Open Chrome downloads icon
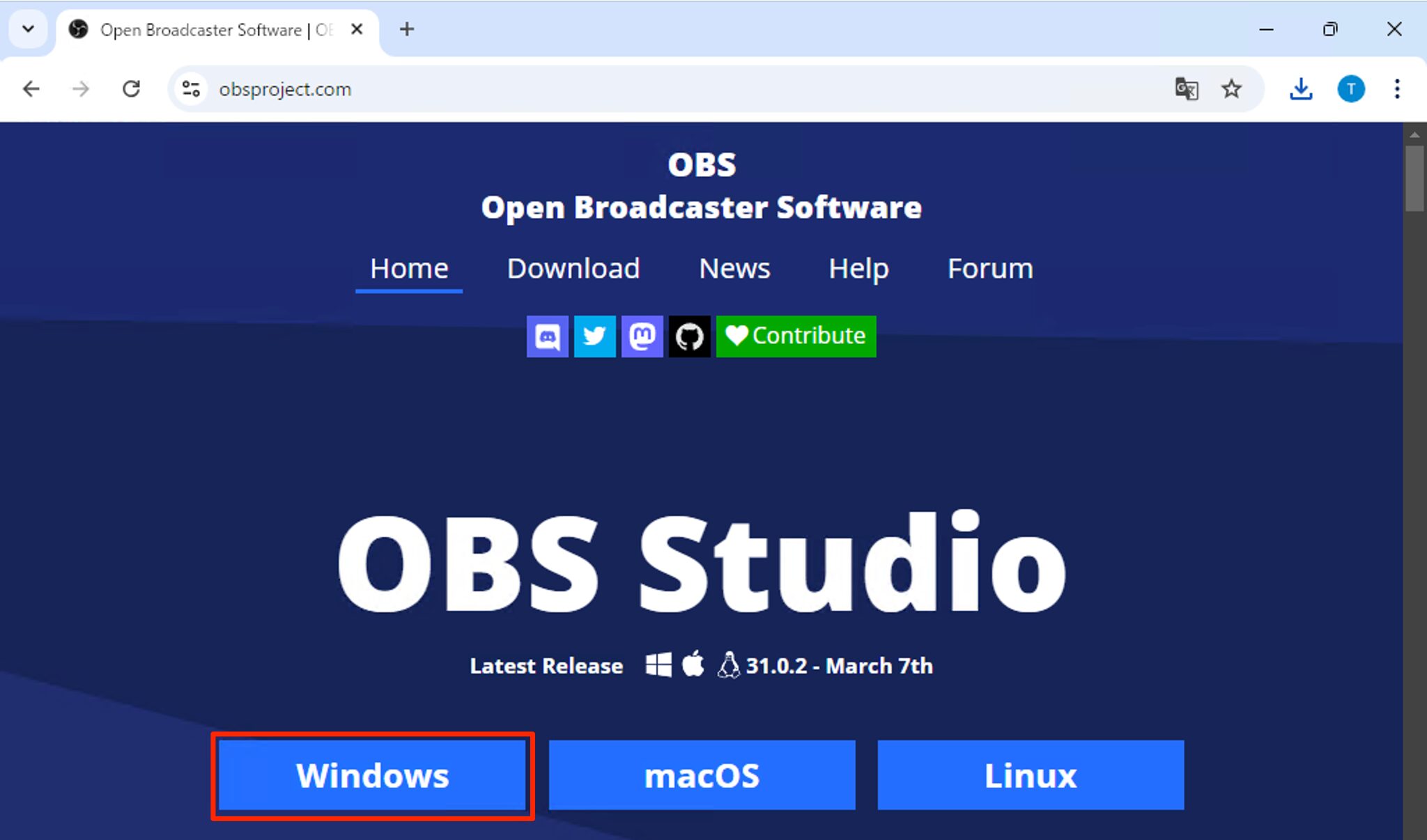1427x840 pixels. [x=1302, y=88]
